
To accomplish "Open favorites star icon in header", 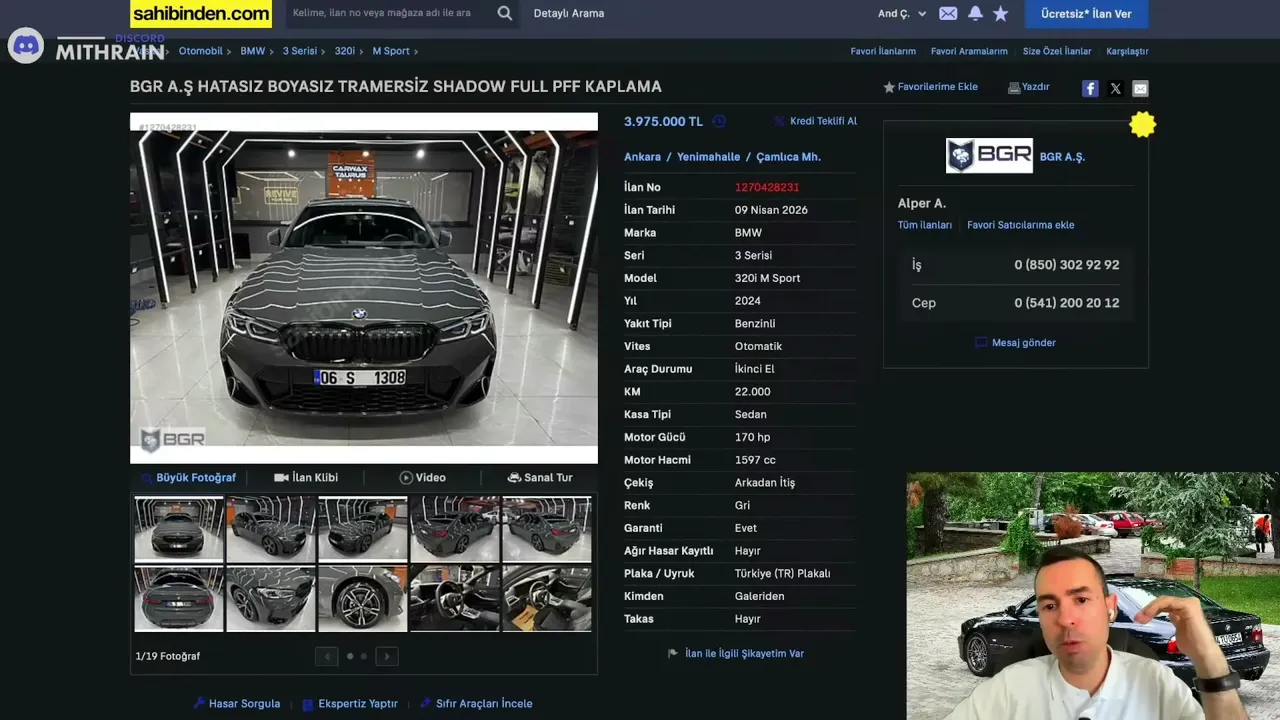I will 1001,13.
